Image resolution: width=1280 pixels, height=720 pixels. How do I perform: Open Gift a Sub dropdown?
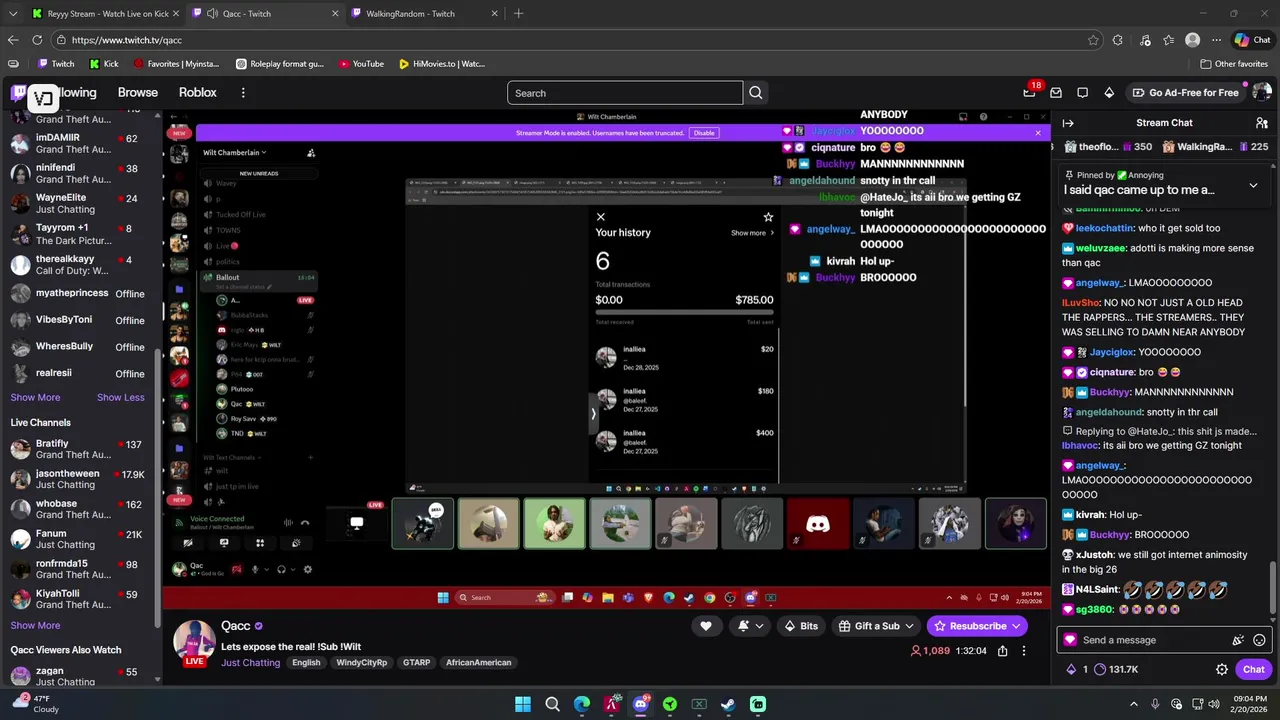click(x=875, y=626)
